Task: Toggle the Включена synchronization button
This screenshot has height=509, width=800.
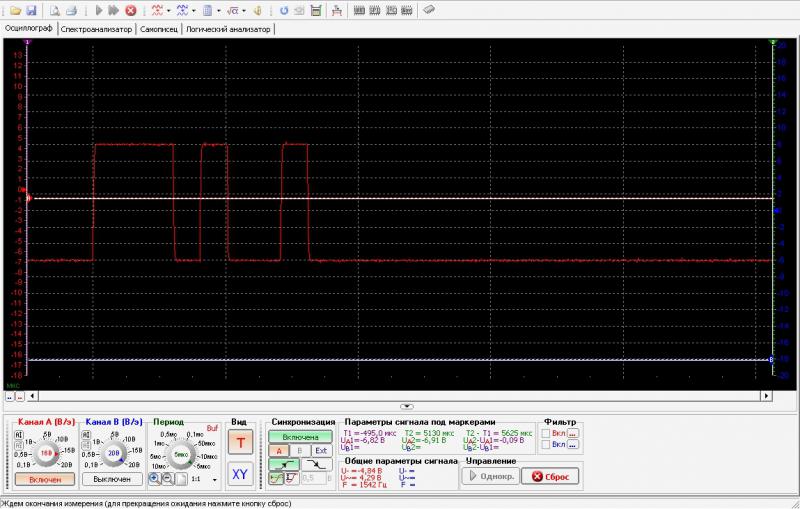Action: tap(299, 437)
